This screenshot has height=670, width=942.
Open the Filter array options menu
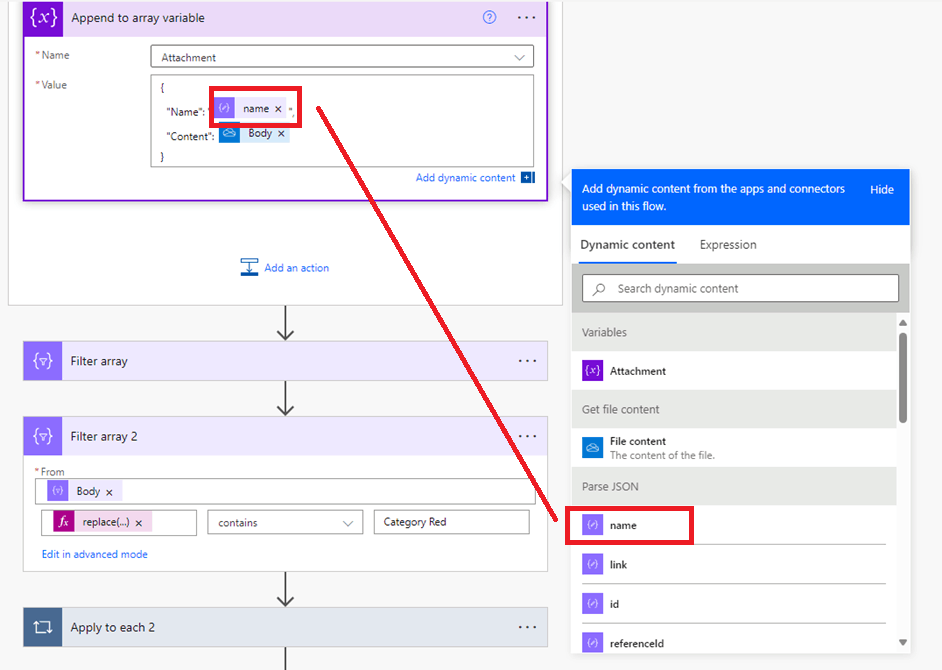527,361
